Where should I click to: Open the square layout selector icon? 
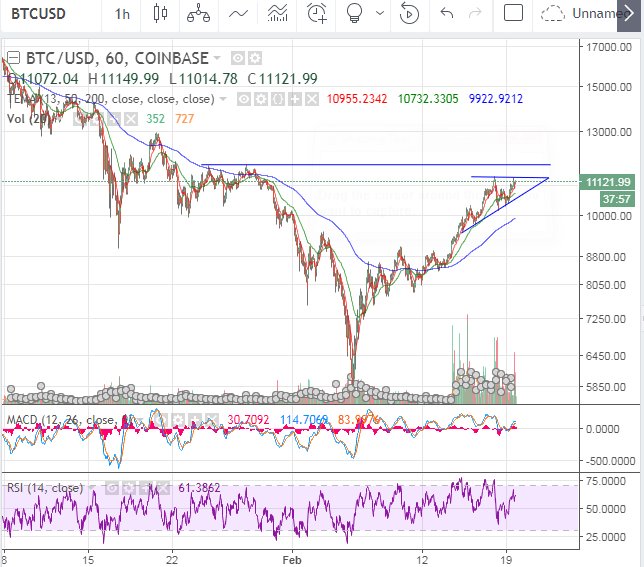pyautogui.click(x=513, y=13)
